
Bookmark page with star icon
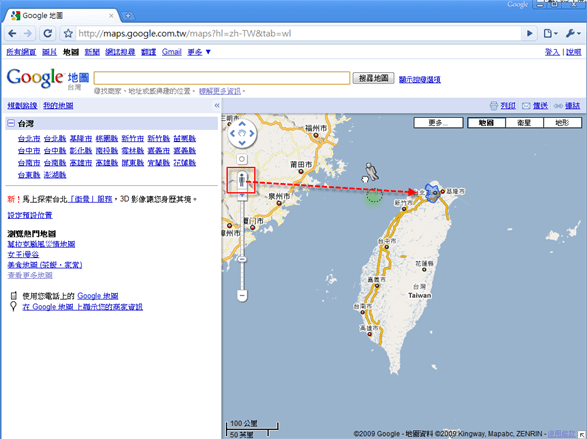(x=68, y=34)
